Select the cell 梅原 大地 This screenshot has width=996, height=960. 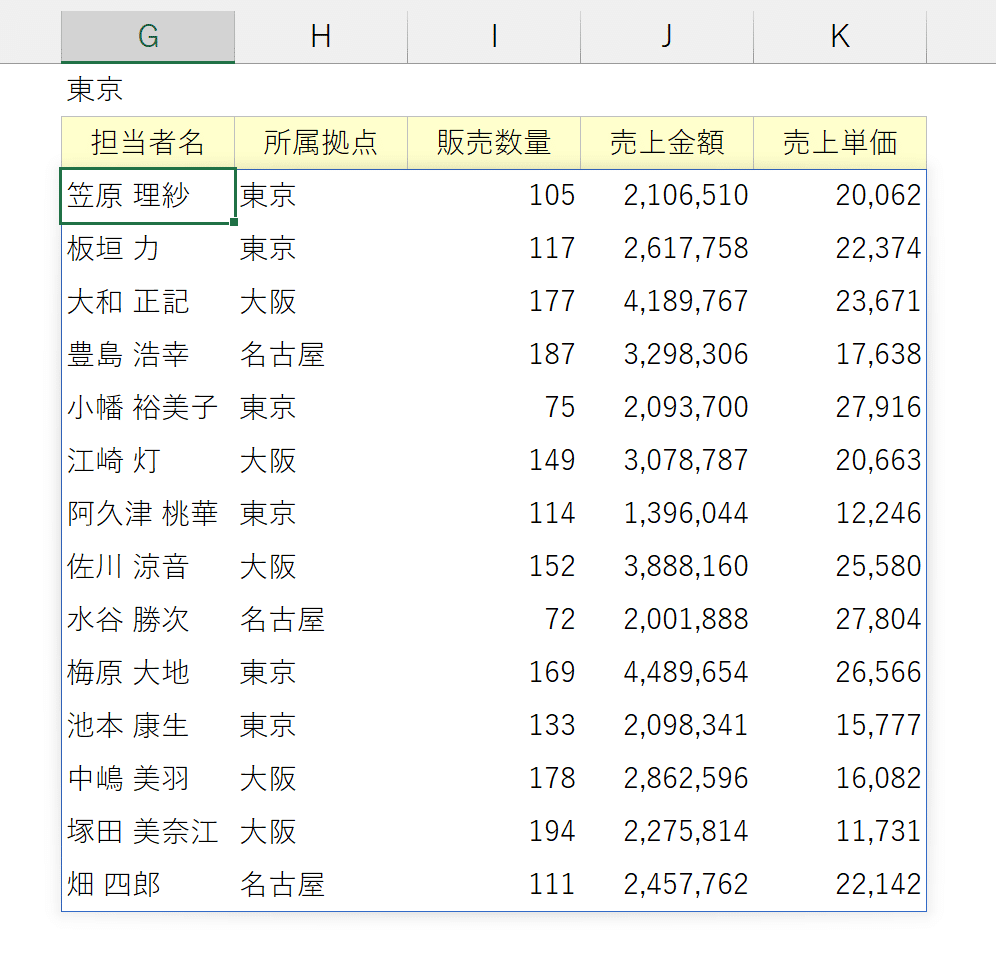[x=148, y=672]
